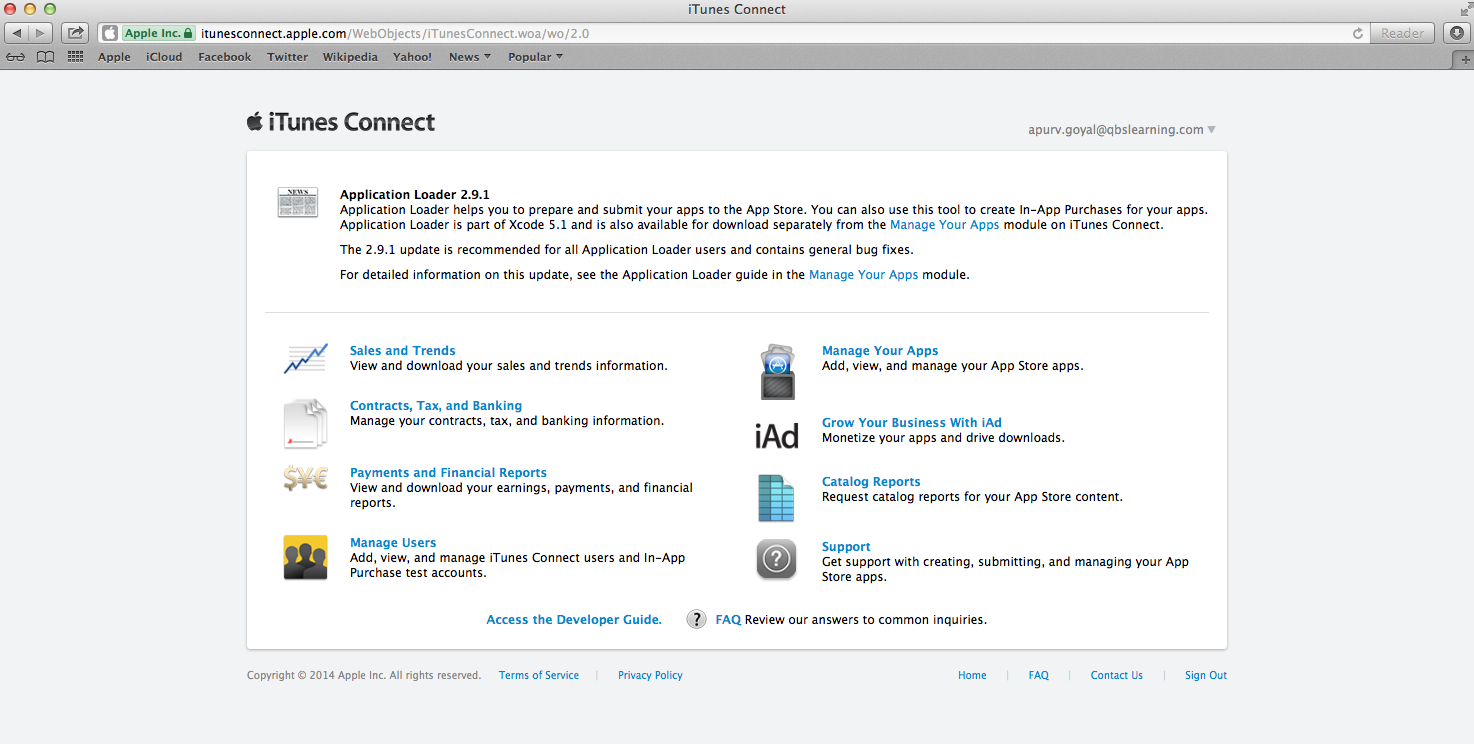Open the Apple bookmark
The width and height of the screenshot is (1474, 744).
coord(114,57)
